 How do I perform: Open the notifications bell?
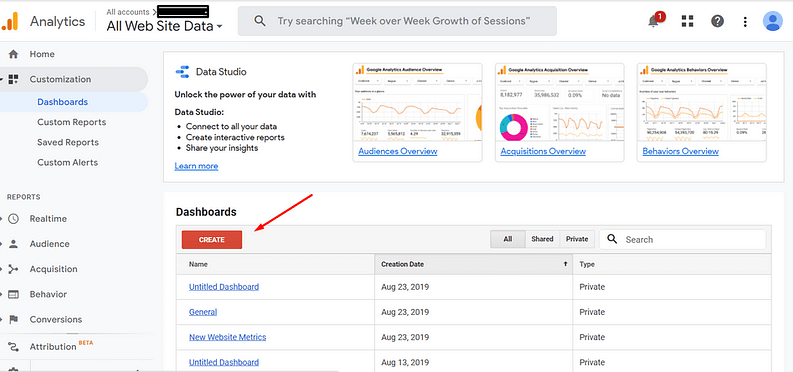point(653,21)
